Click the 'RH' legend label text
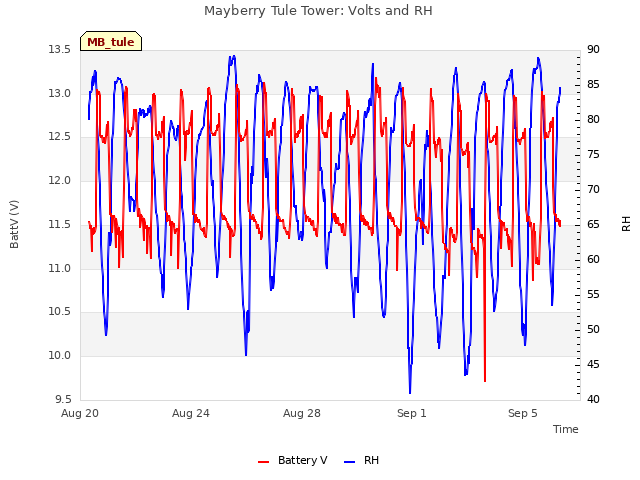Screen dimensions: 640x480 pos(371,460)
